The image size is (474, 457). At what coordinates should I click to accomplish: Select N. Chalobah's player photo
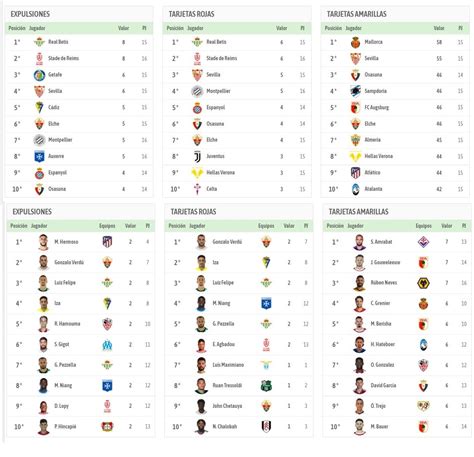[201, 427]
